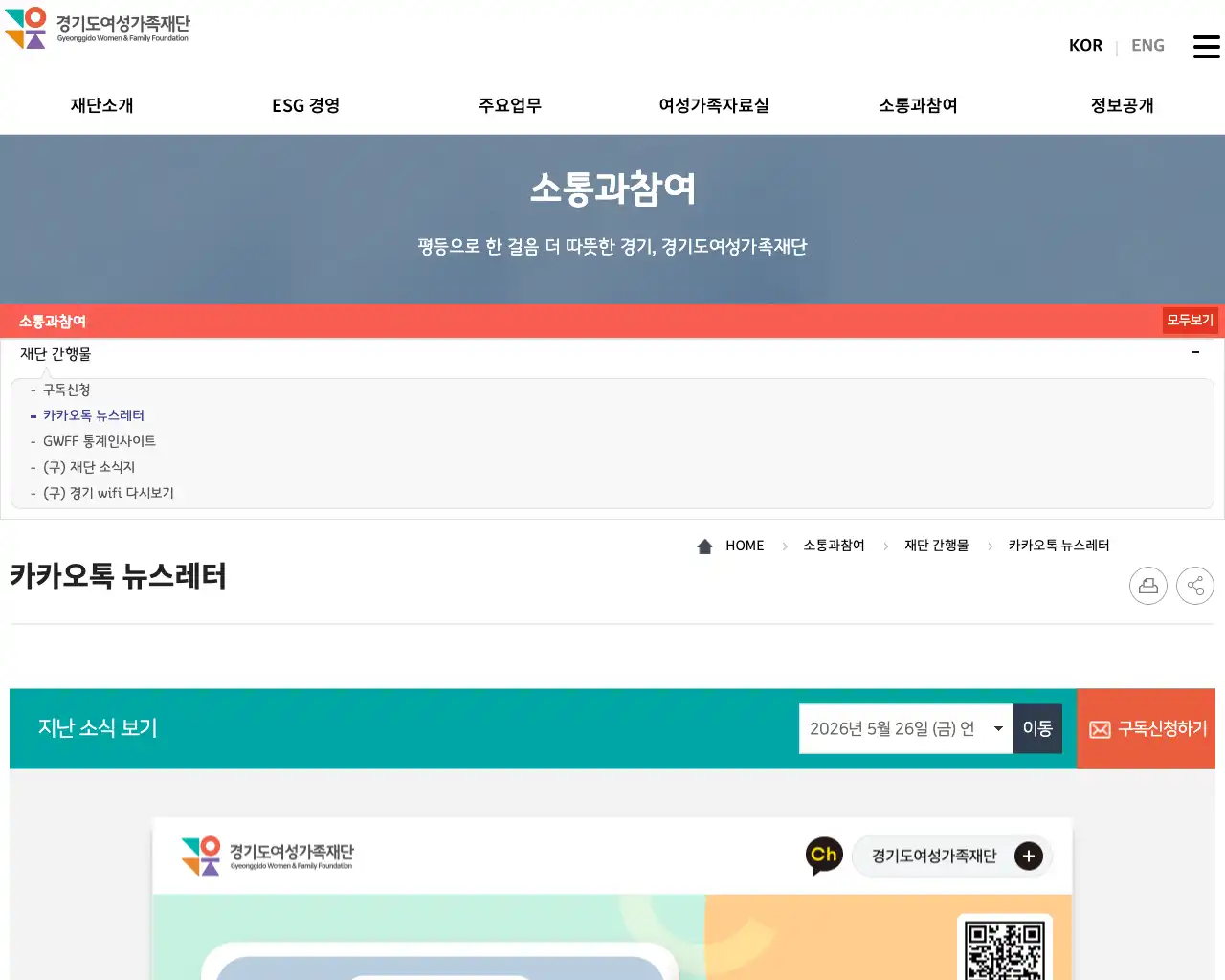Click the 지난 소식 보기 label
Image resolution: width=1225 pixels, height=980 pixels.
(98, 728)
